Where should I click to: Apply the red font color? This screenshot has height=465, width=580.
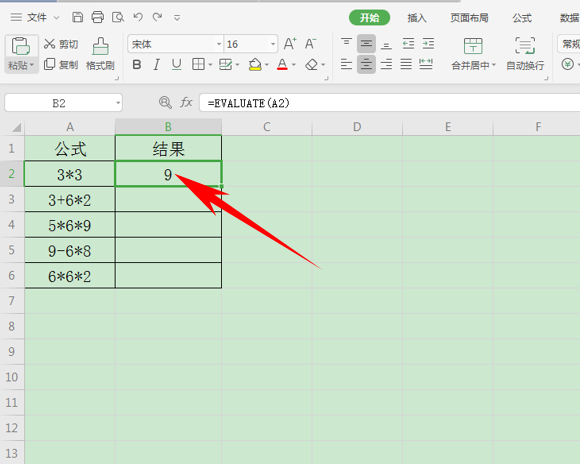click(282, 65)
